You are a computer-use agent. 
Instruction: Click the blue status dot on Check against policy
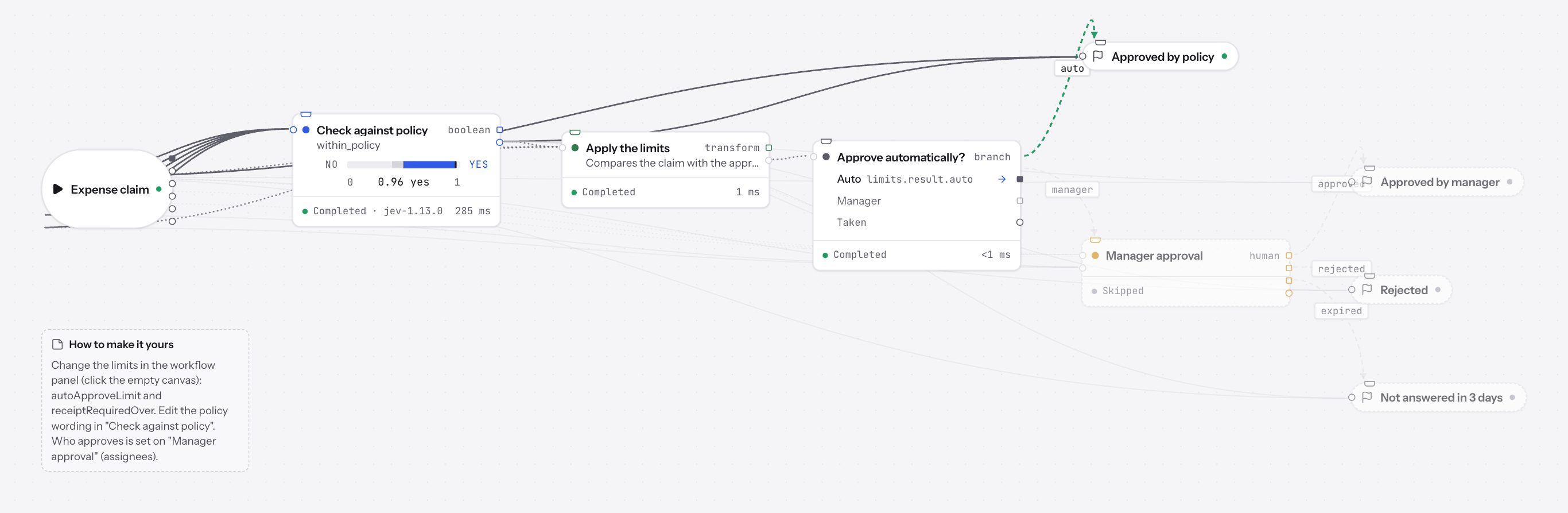306,130
